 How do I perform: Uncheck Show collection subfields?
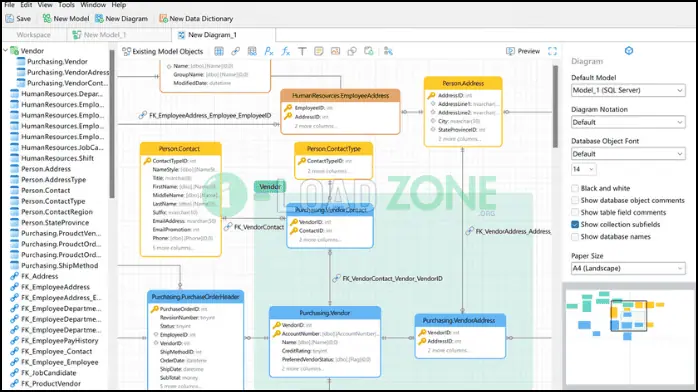tap(575, 225)
